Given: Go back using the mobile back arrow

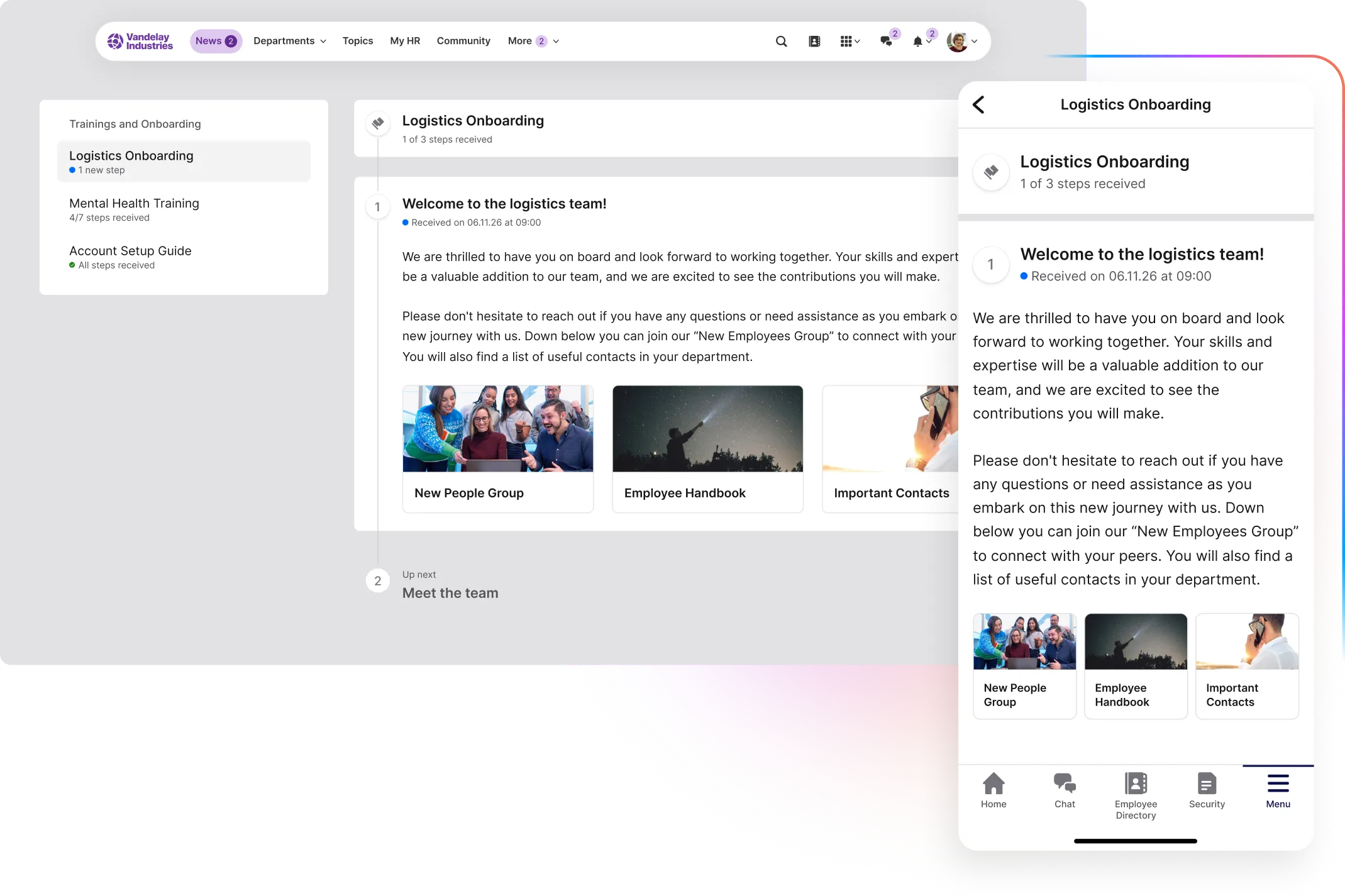Looking at the screenshot, I should [x=979, y=104].
